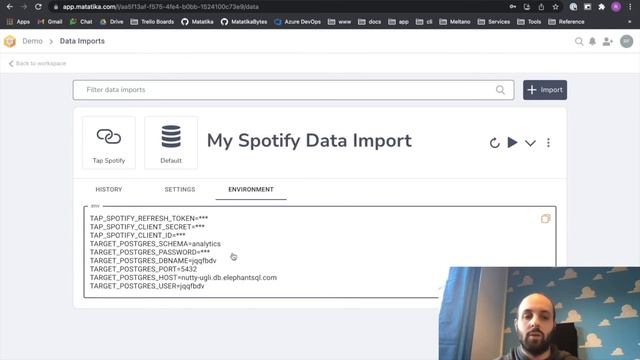Image resolution: width=640 pixels, height=360 pixels.
Task: Open the browser extensions puzzle icon
Action: [602, 7]
